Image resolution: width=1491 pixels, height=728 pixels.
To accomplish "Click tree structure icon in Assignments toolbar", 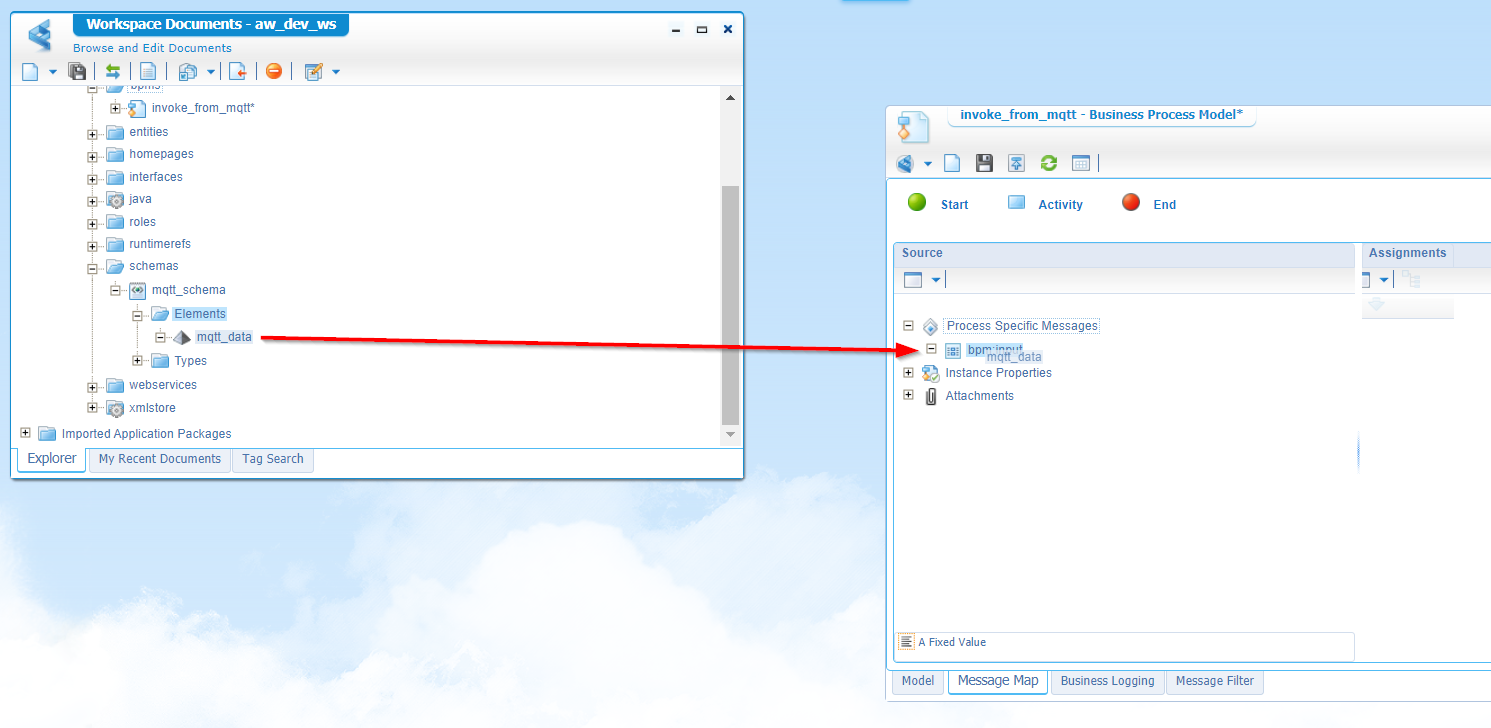I will click(x=1410, y=279).
